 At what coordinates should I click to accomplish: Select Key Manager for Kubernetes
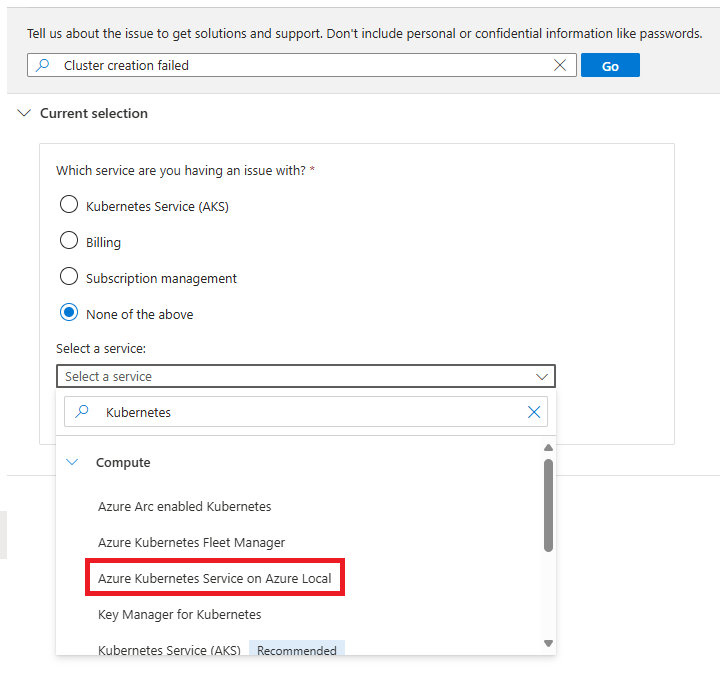tap(179, 614)
